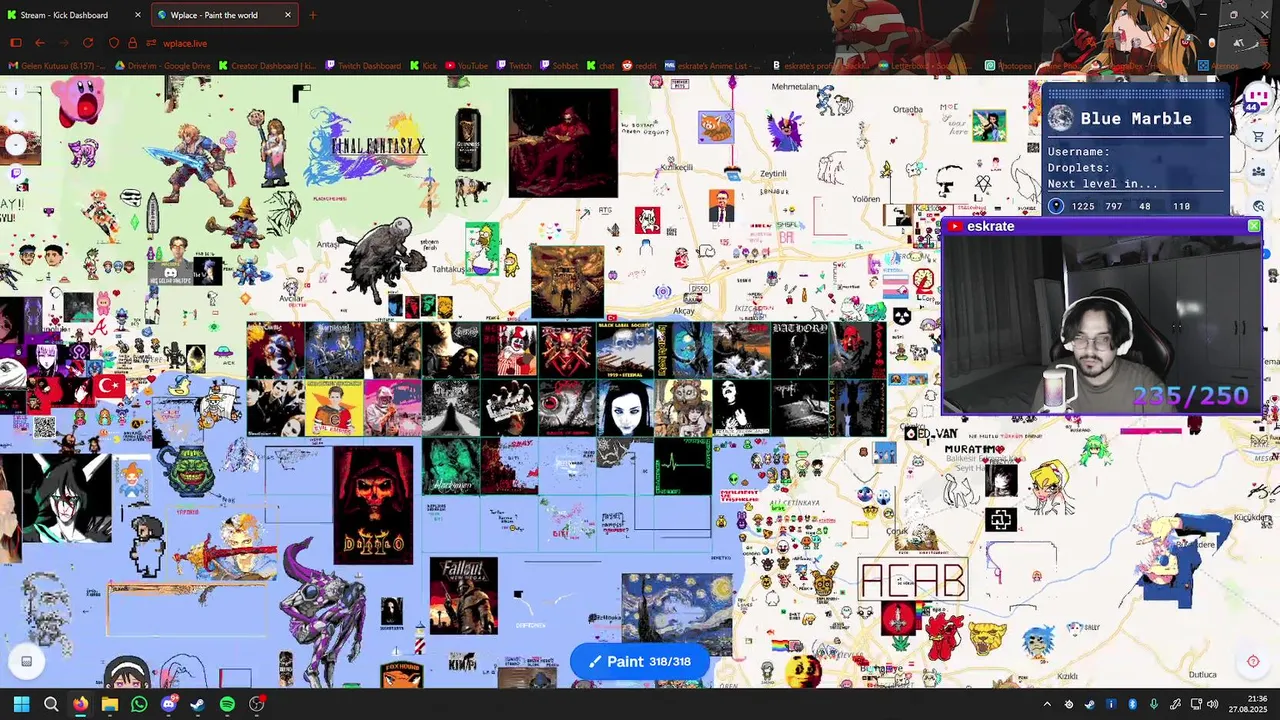The width and height of the screenshot is (1280, 720).
Task: Click the info button on the map
Action: pyautogui.click(x=16, y=92)
